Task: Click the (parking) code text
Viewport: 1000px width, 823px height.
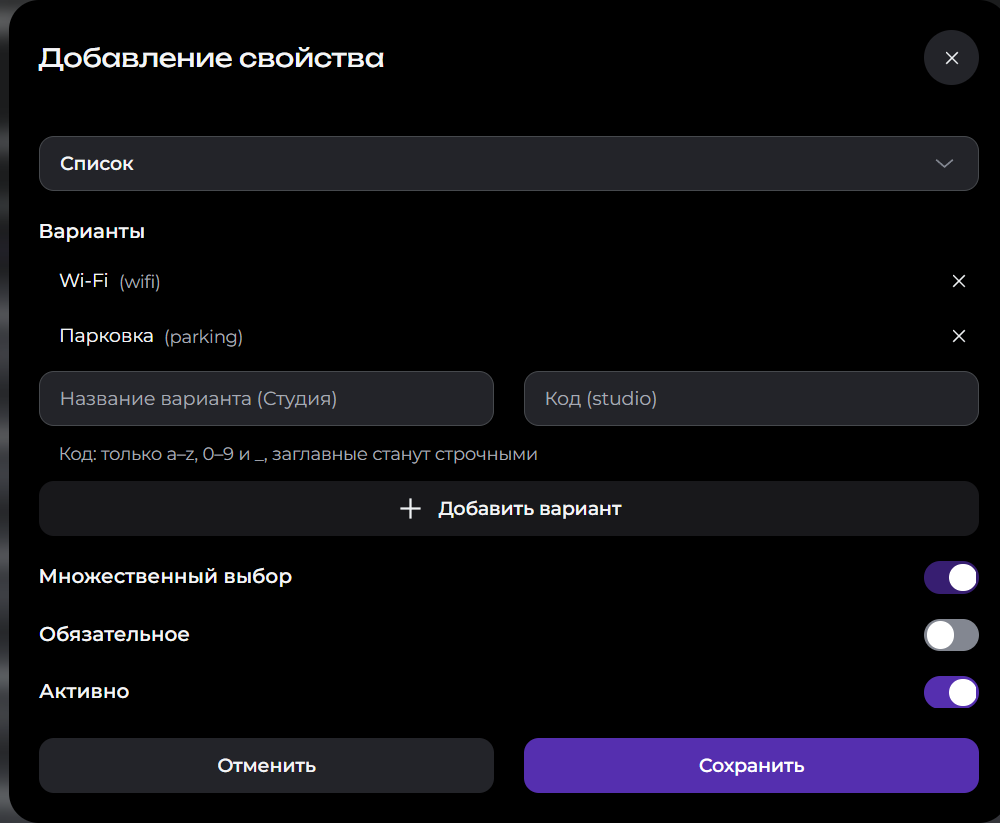Action: [203, 337]
